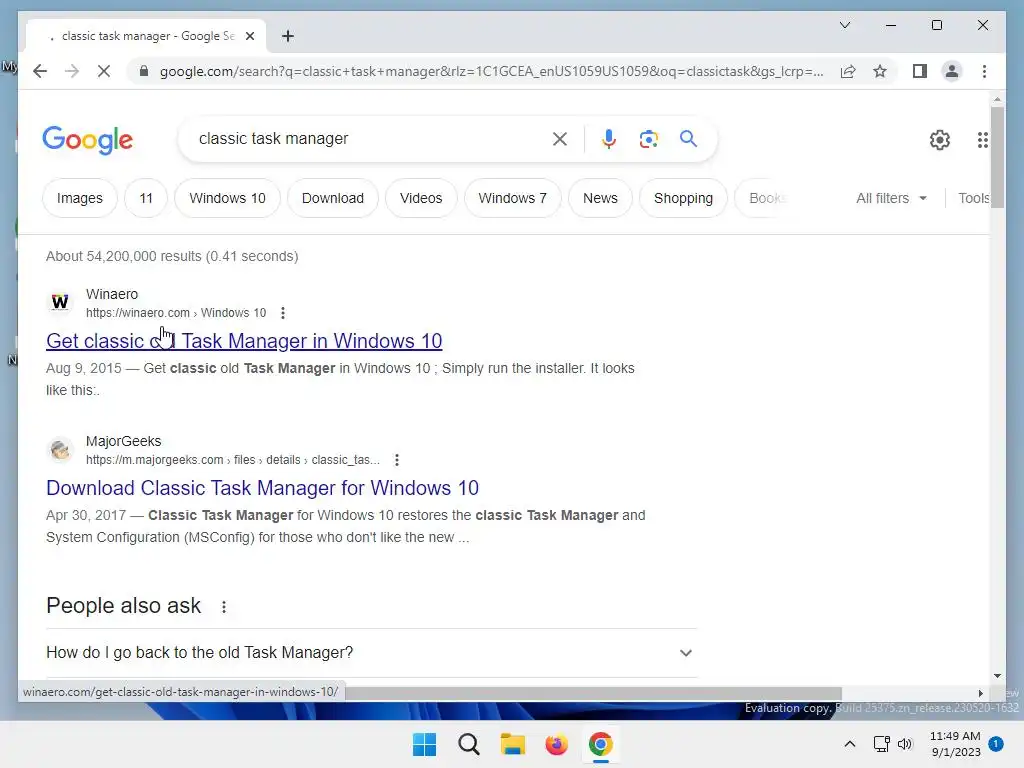
Task: Show hidden system tray icons
Action: click(x=850, y=744)
